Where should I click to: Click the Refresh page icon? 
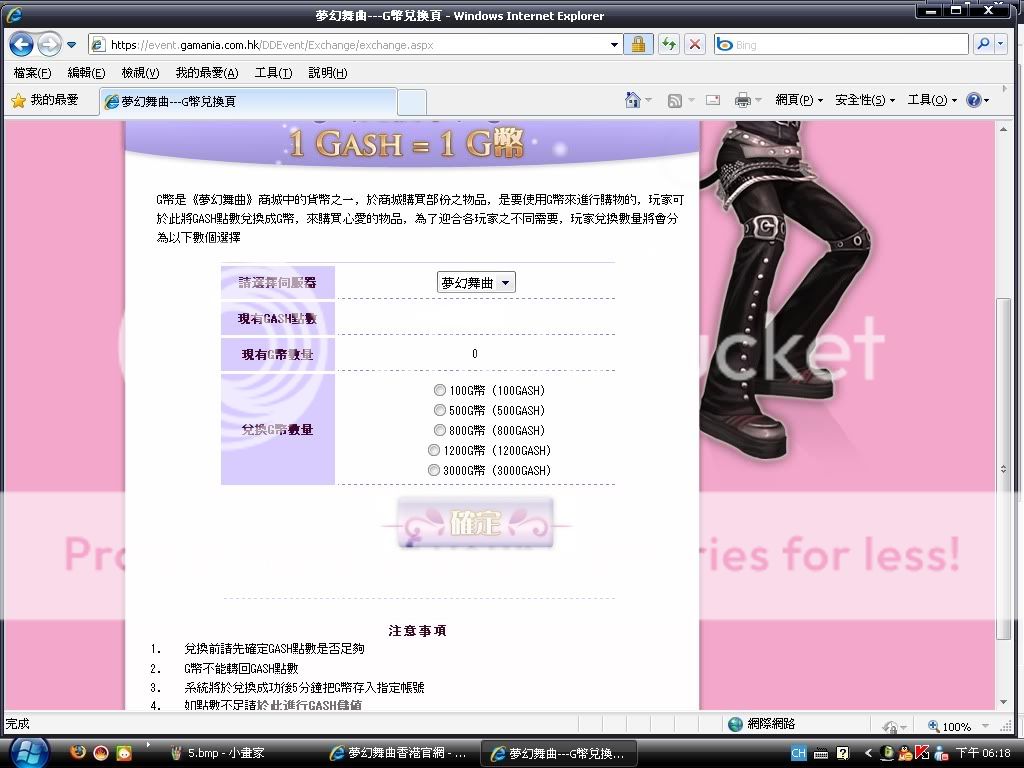point(667,45)
